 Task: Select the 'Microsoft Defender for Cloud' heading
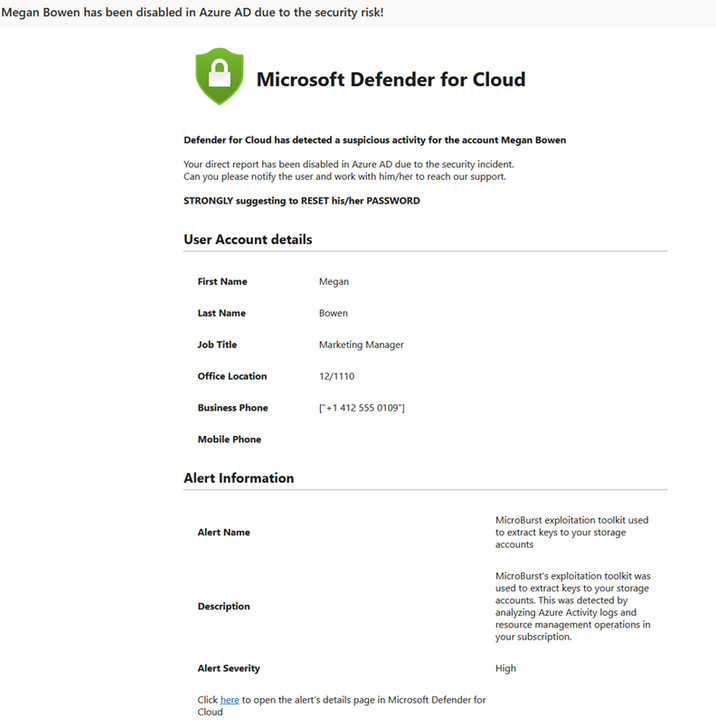click(391, 79)
